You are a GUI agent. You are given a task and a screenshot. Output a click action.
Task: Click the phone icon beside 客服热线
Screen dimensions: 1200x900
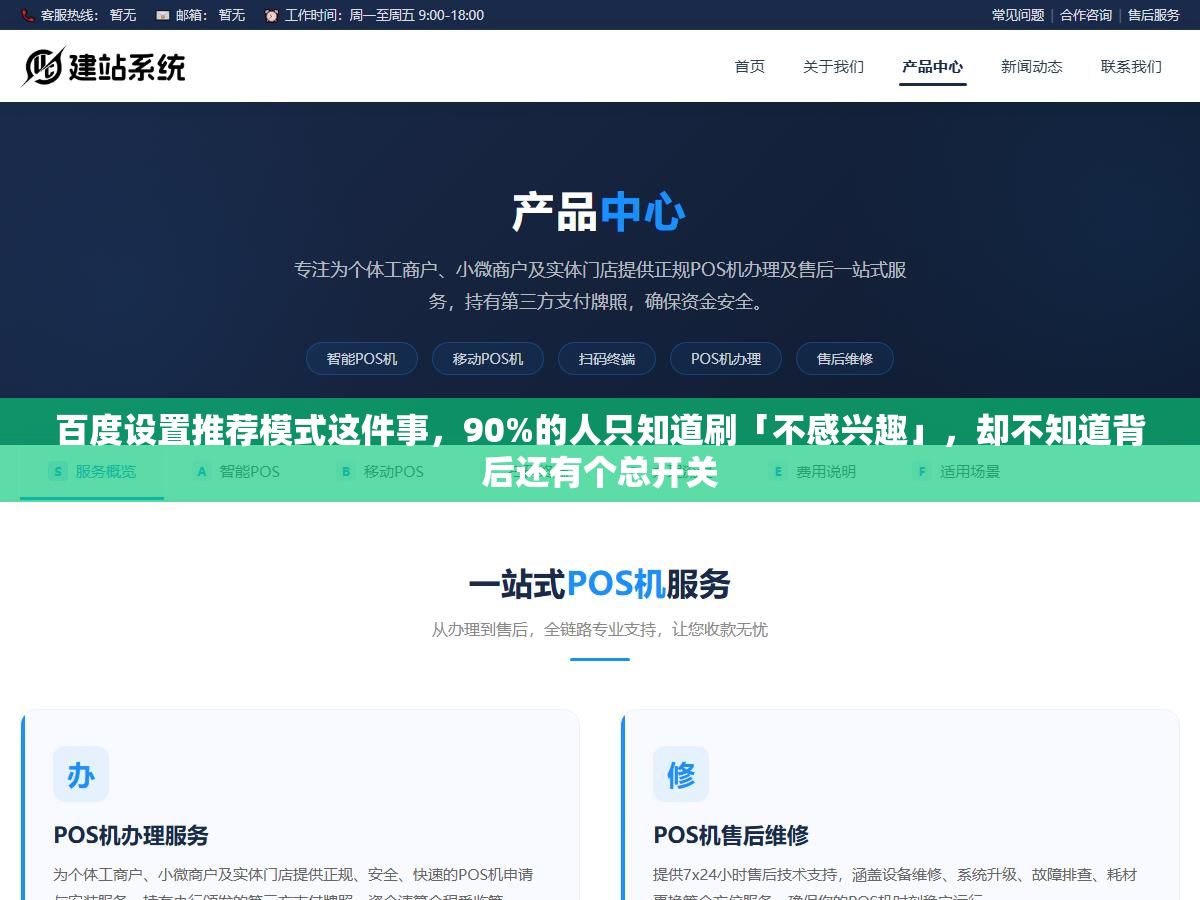27,15
